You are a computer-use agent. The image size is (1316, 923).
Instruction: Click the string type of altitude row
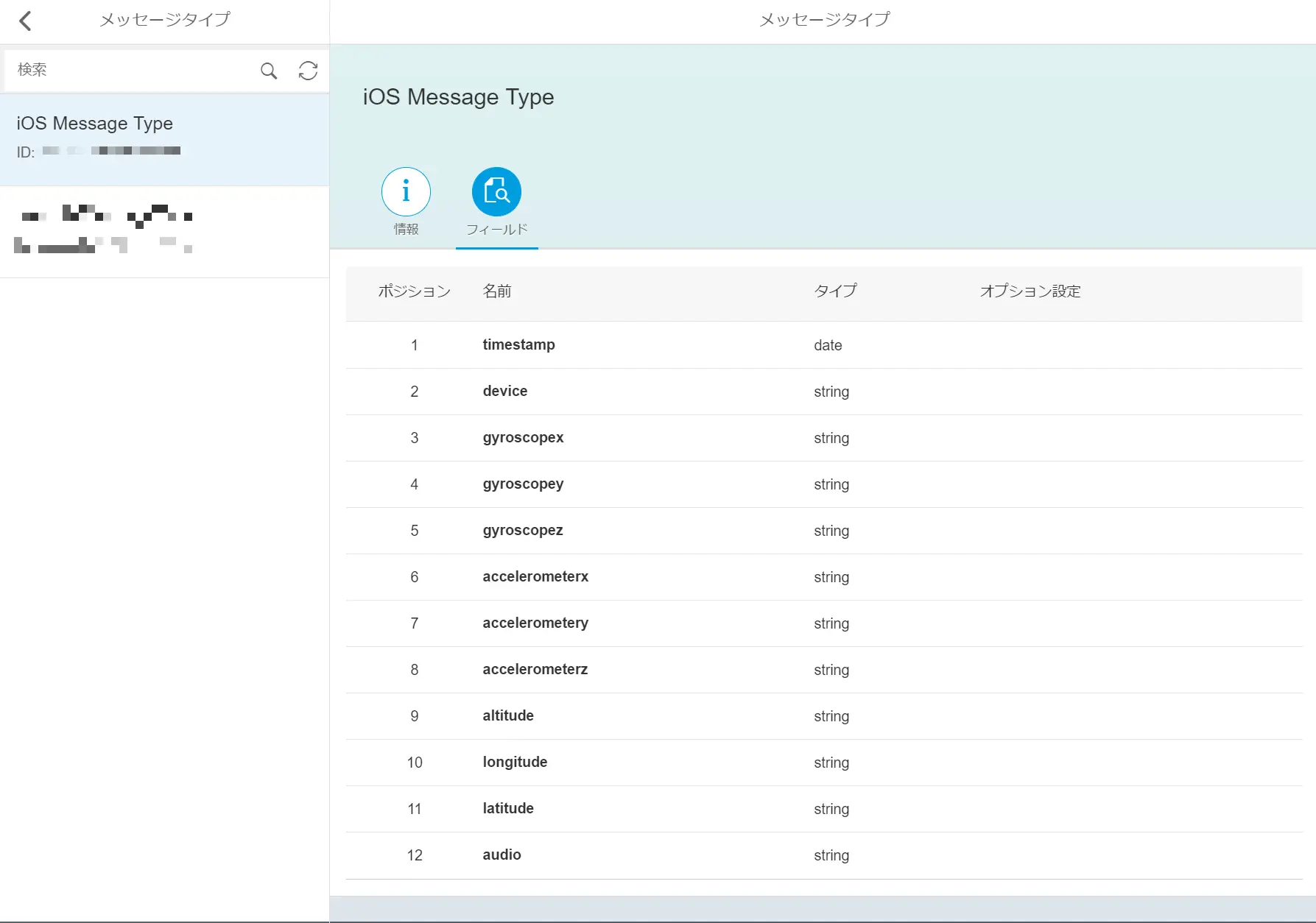(x=831, y=716)
